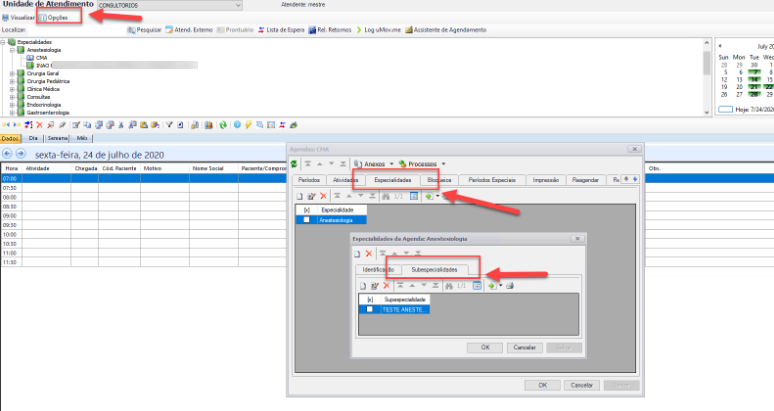Click the new record icon in Especialidades tab toolbar

tap(300, 196)
